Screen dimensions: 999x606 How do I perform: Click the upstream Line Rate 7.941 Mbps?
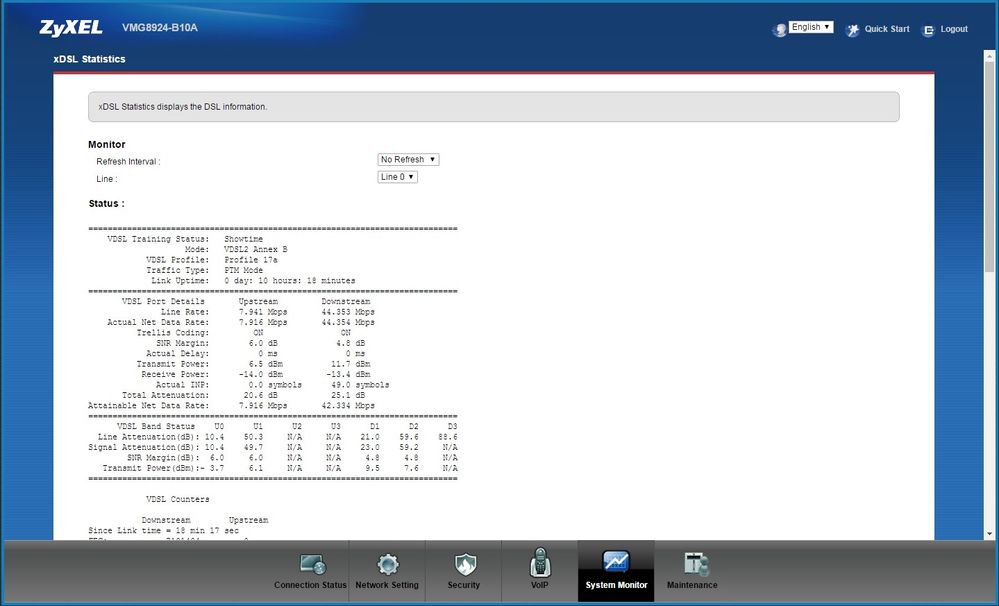[263, 312]
